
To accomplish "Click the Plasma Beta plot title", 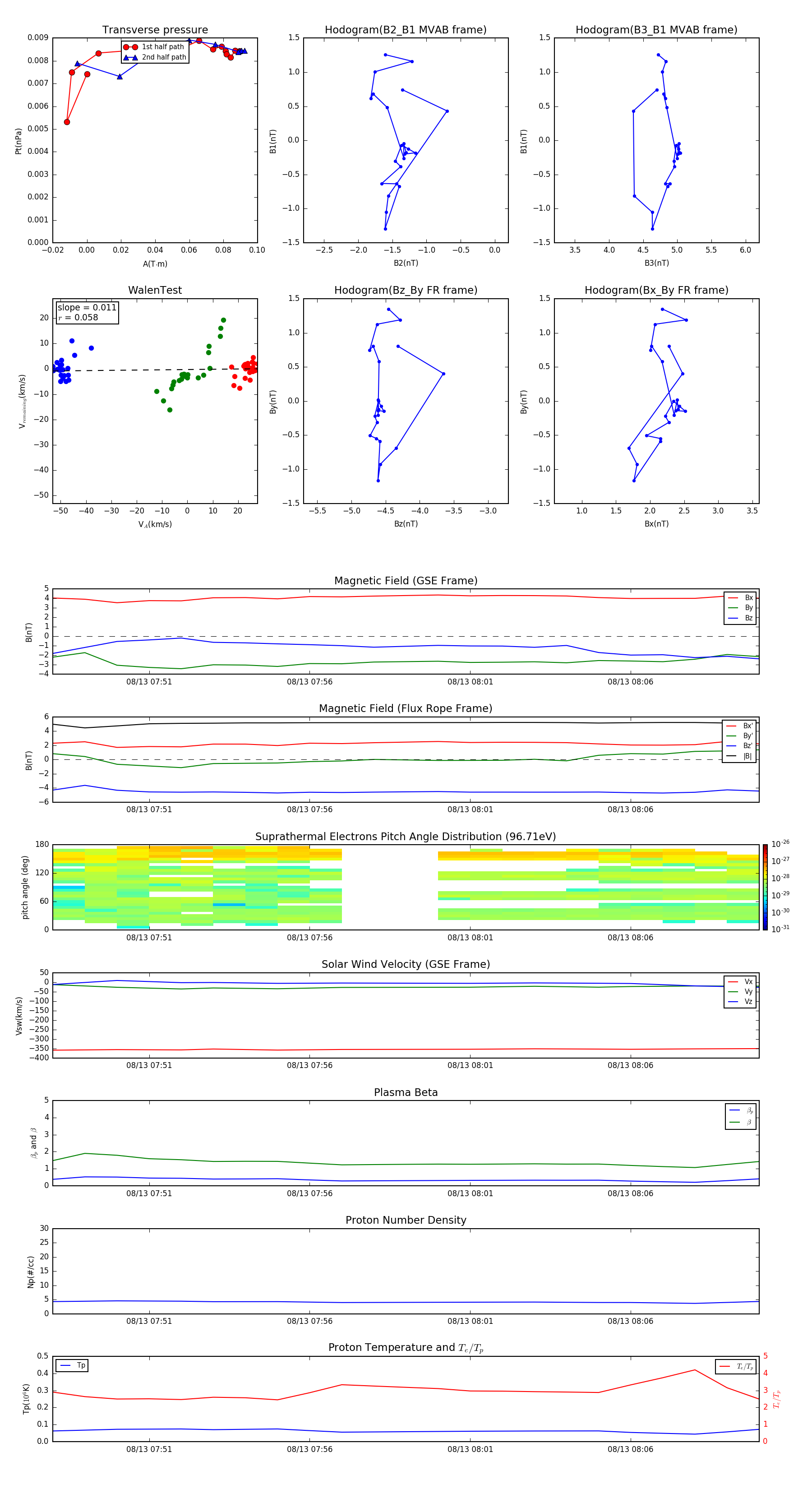I will 406,1092.
